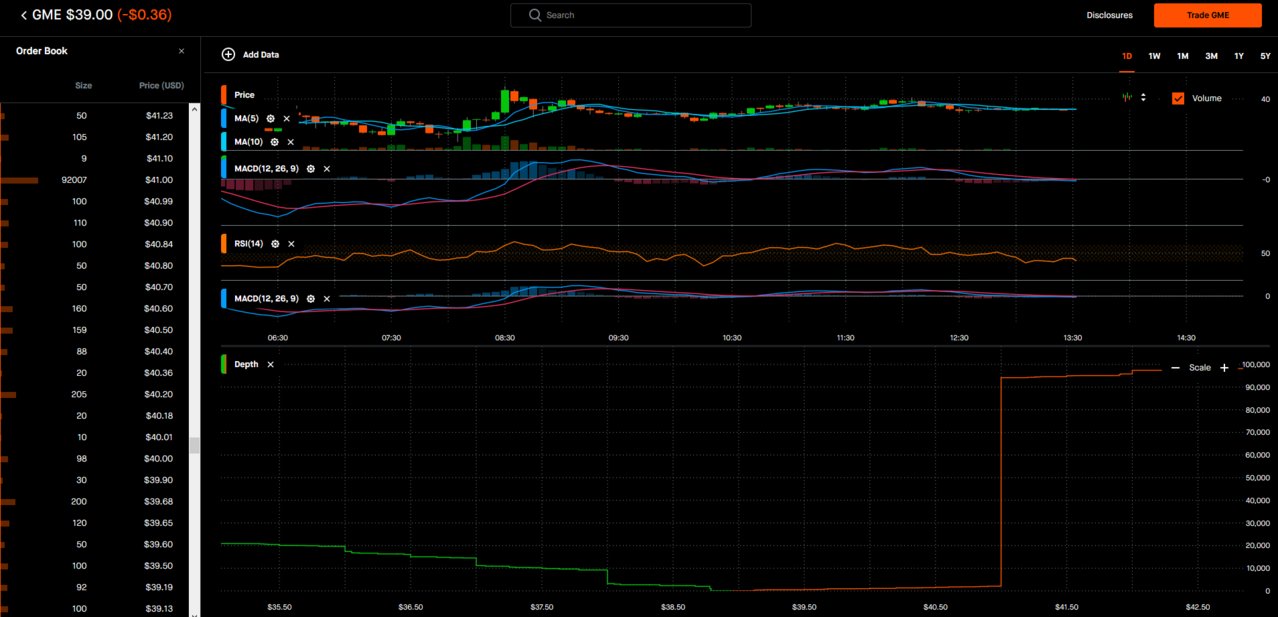Go back using the chevron beside GME
Image resolution: width=1278 pixels, height=617 pixels.
24,15
